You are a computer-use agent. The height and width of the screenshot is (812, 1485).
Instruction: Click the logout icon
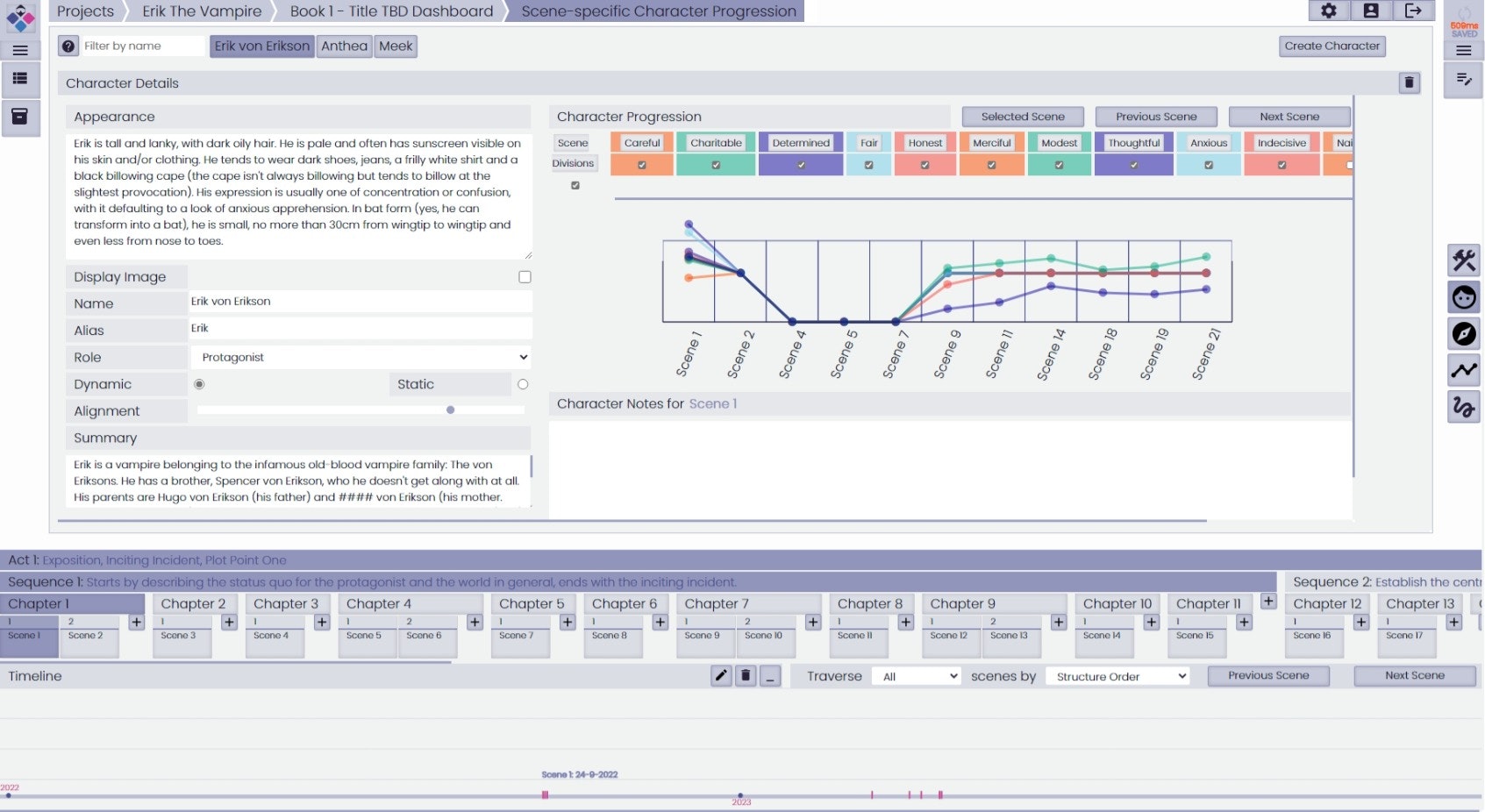[x=1412, y=11]
